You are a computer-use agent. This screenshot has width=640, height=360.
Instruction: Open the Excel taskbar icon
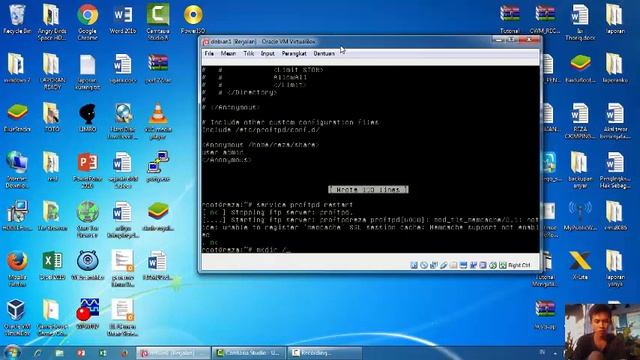[x=102, y=353]
